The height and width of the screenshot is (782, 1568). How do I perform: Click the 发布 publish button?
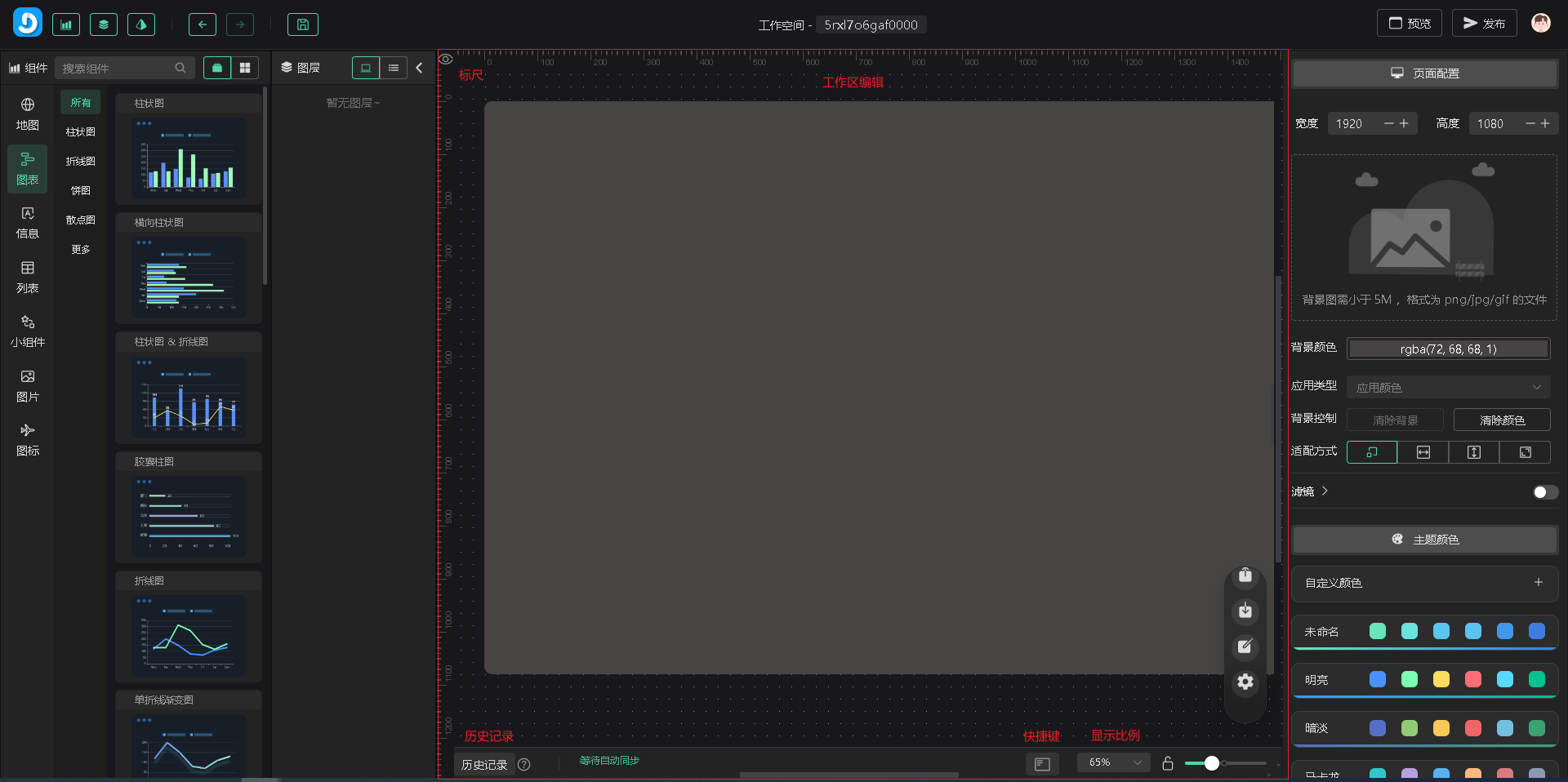tap(1484, 24)
